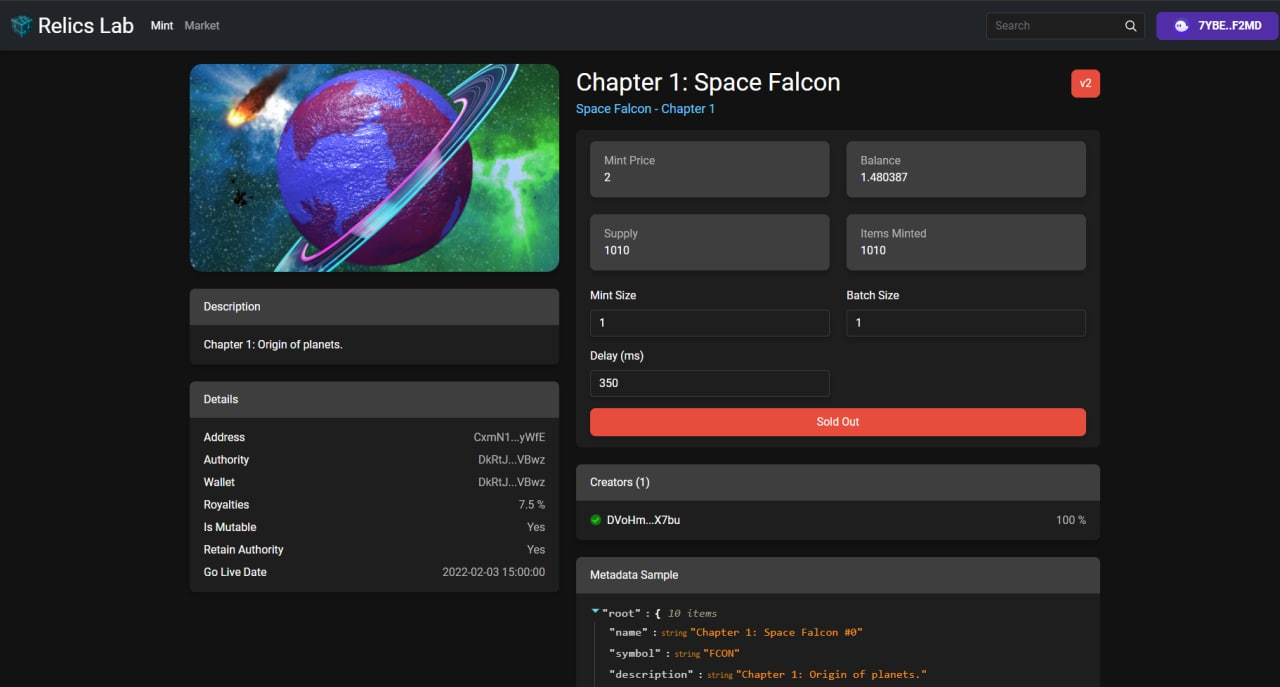
Task: Click the Description panel header
Action: click(x=374, y=307)
